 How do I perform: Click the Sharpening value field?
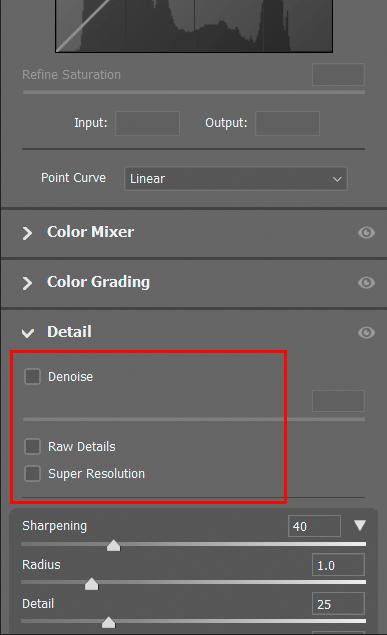tap(314, 526)
